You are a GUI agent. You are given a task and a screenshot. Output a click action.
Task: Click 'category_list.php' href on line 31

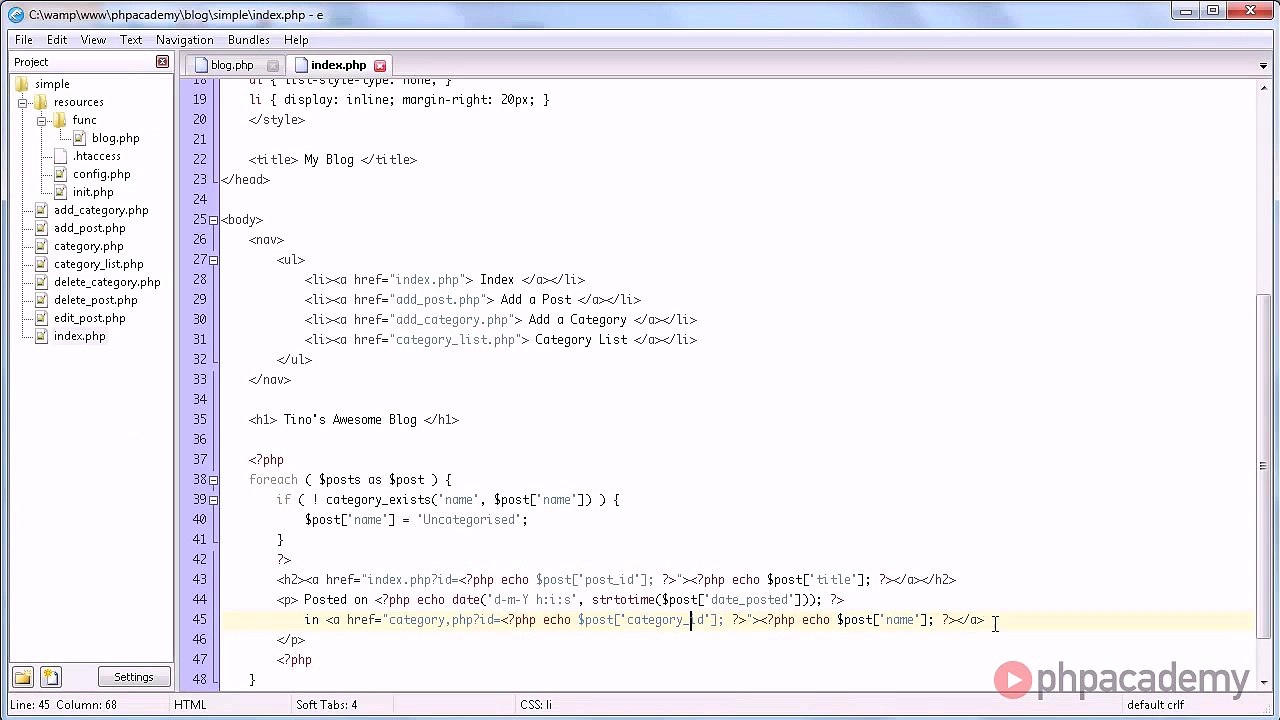point(455,340)
